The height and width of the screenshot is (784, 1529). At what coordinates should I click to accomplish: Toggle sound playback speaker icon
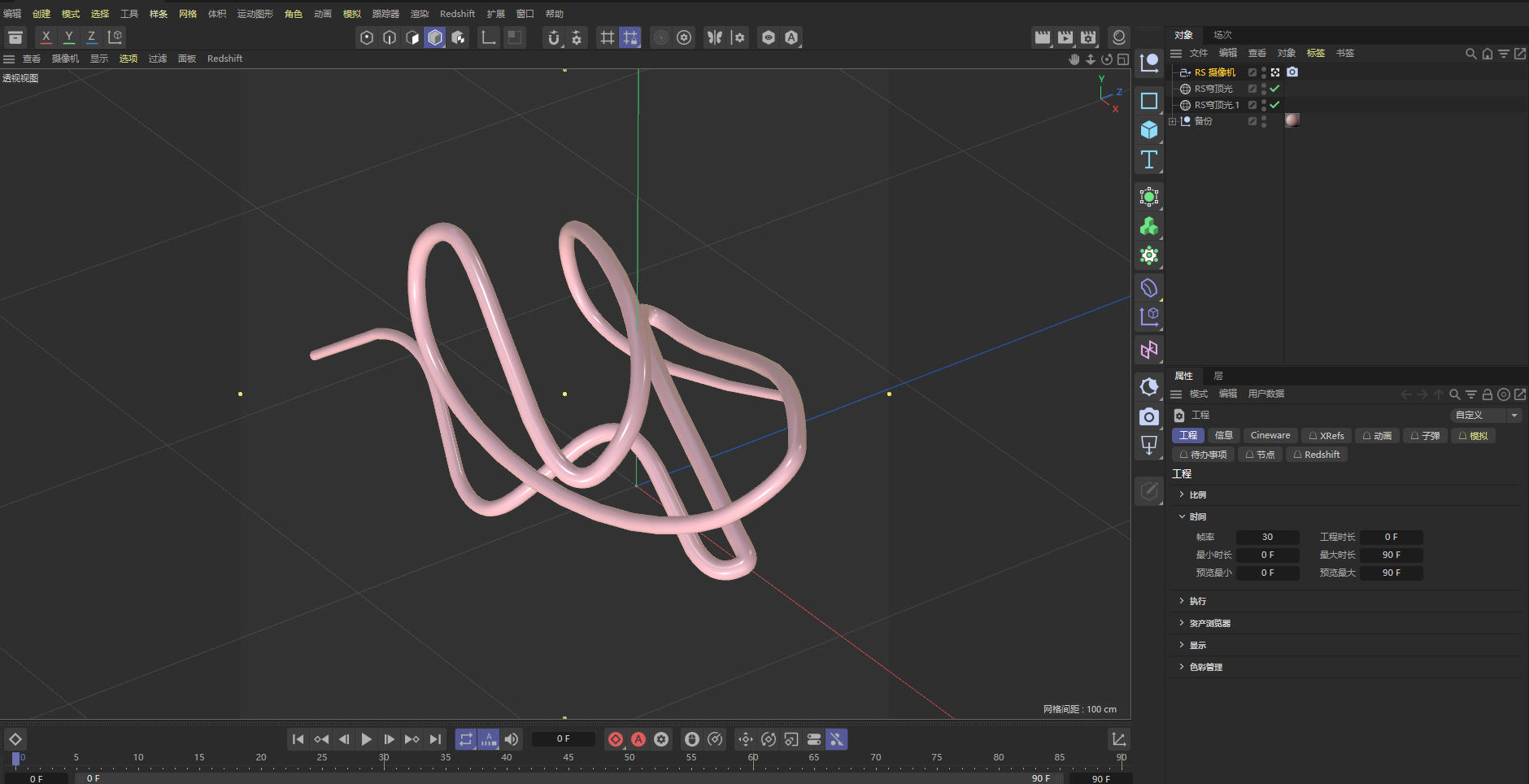coord(512,739)
